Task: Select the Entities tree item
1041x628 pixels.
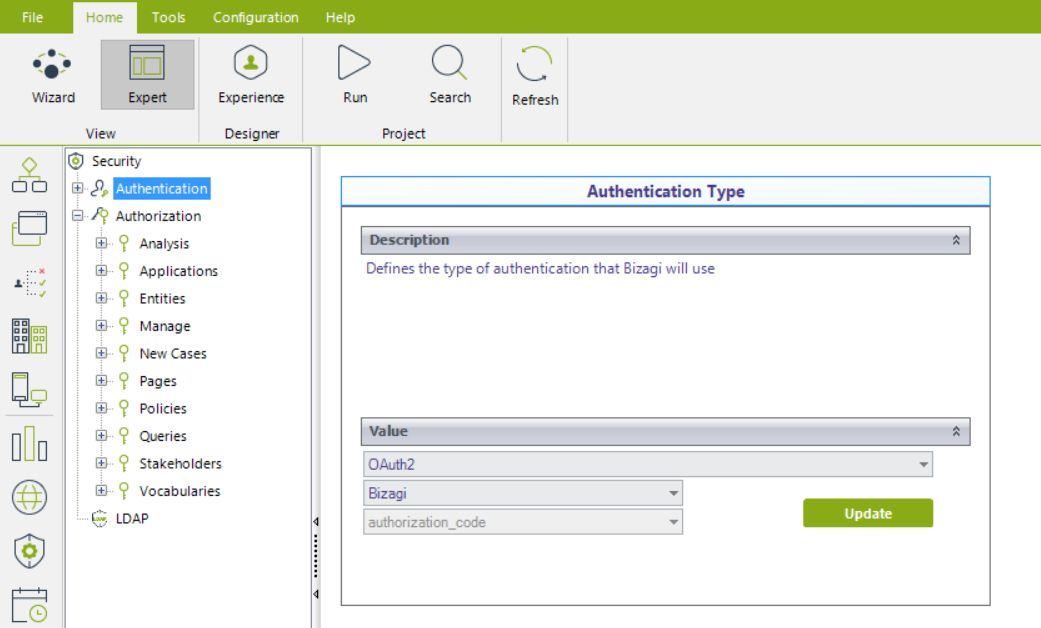Action: pos(162,299)
